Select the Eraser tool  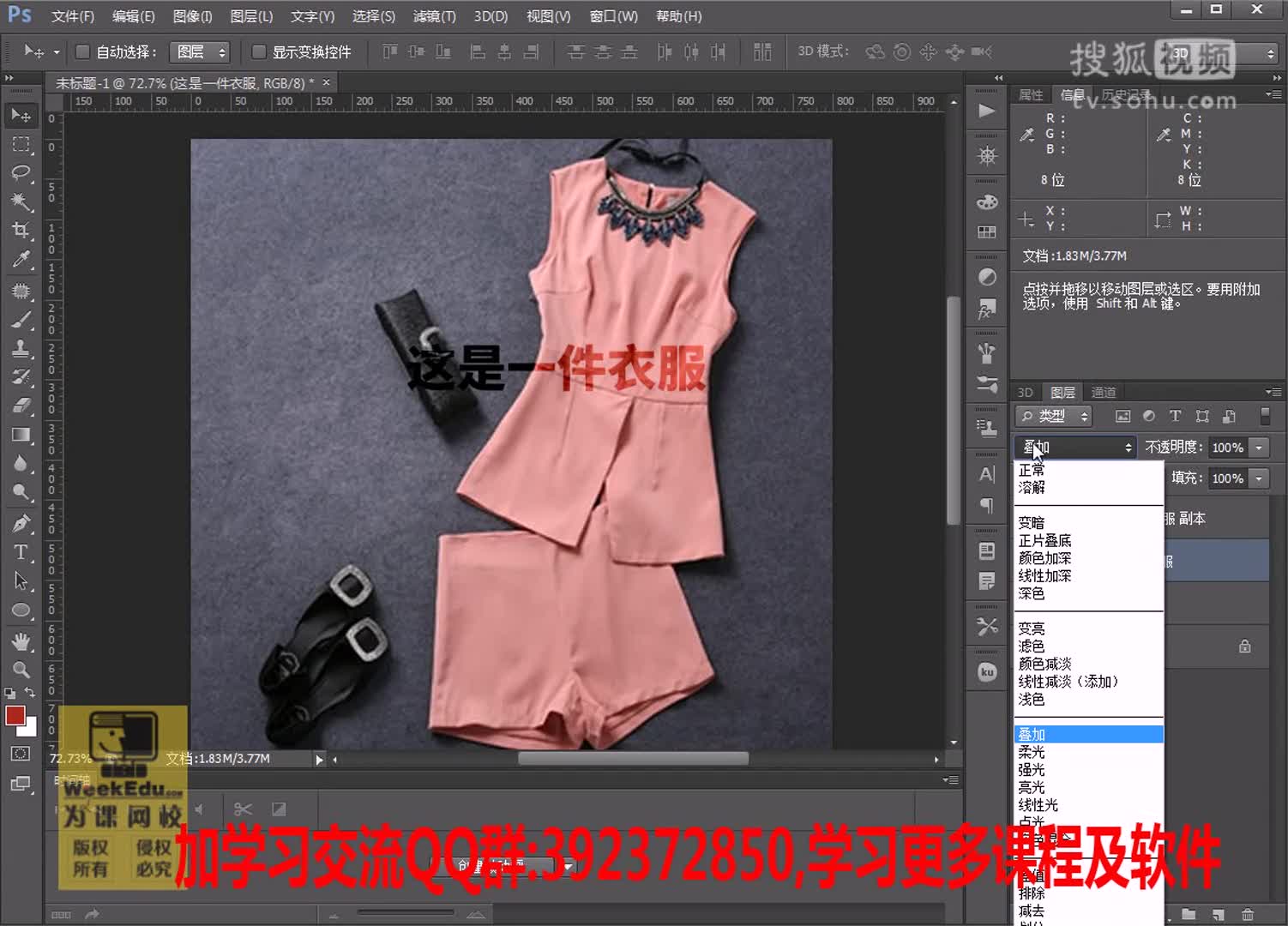(21, 406)
